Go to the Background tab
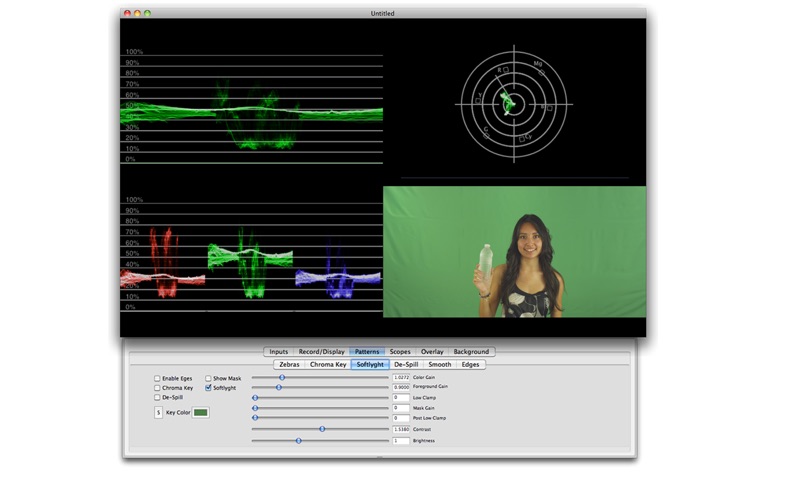This screenshot has height=500, width=800. (471, 352)
